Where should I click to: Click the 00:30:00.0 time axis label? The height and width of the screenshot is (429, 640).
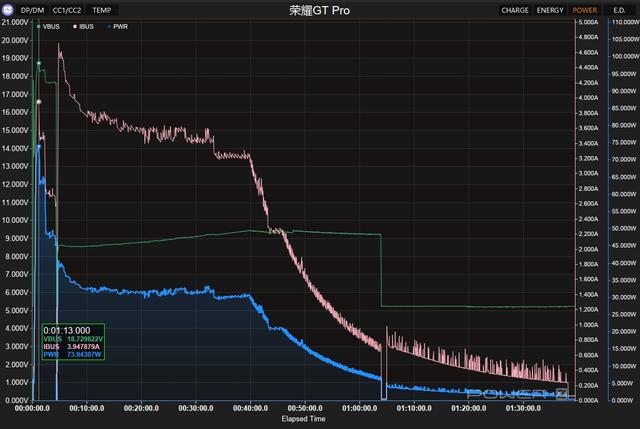click(x=196, y=408)
